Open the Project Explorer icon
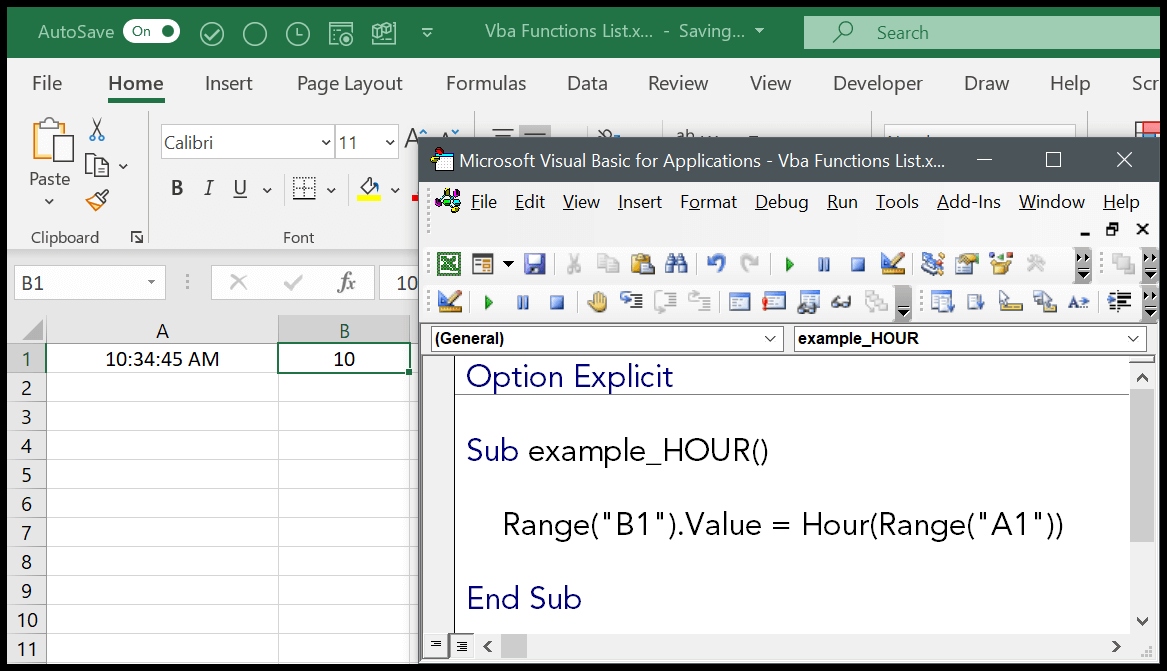This screenshot has height=671, width=1167. 932,263
